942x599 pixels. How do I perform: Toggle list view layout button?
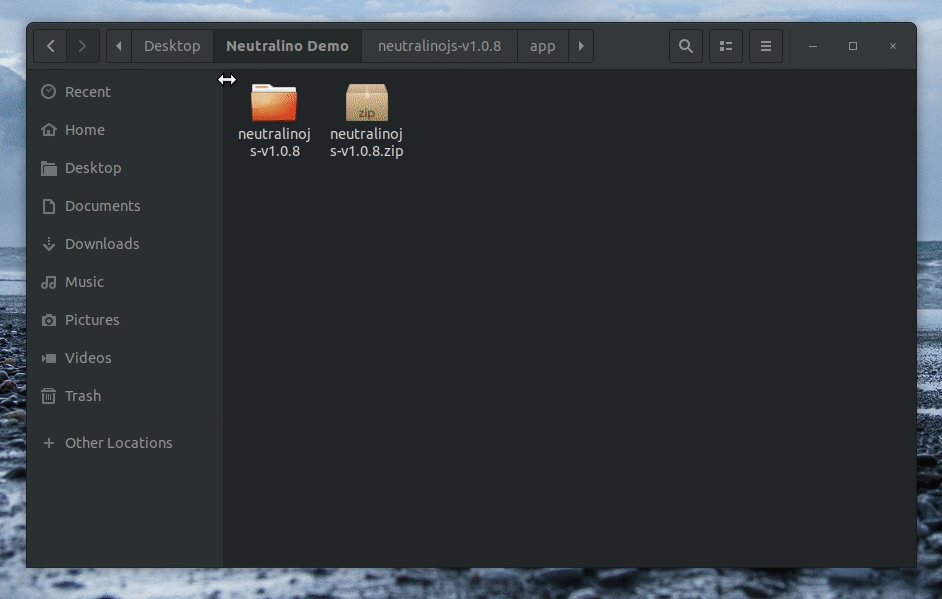point(726,46)
